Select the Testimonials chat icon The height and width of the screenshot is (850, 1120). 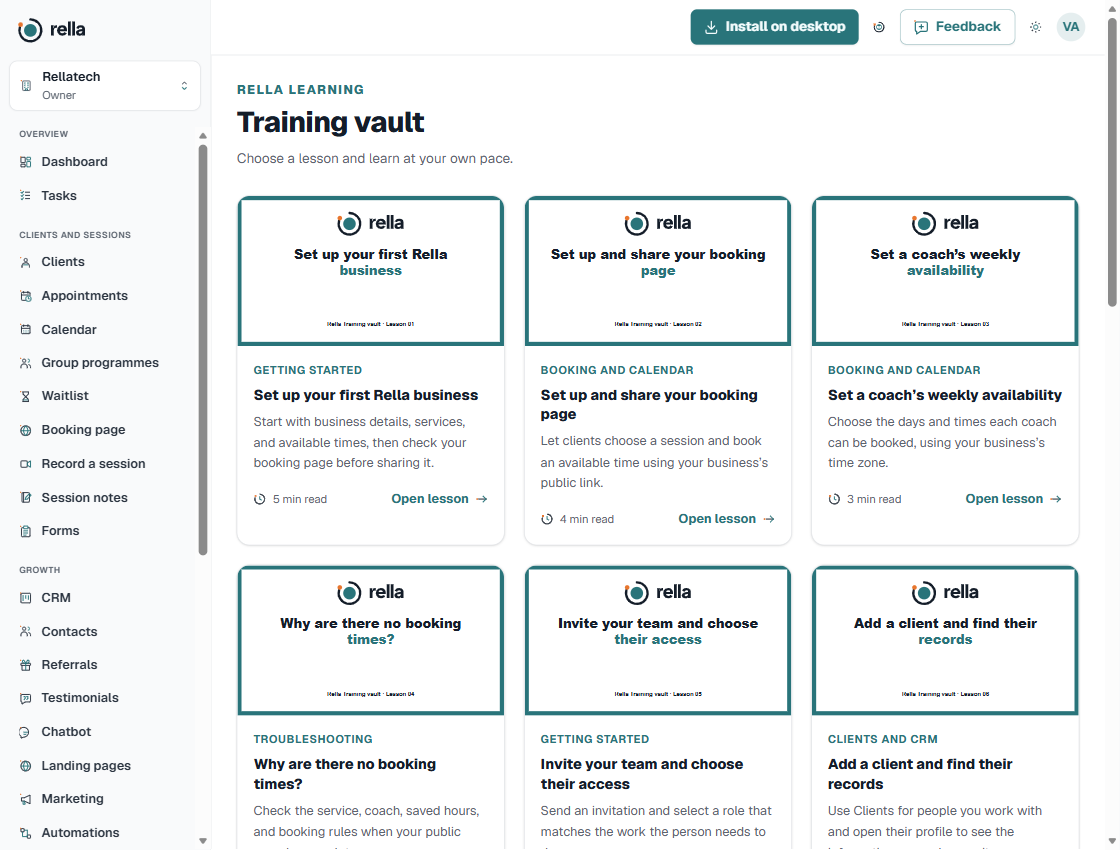(x=26, y=698)
